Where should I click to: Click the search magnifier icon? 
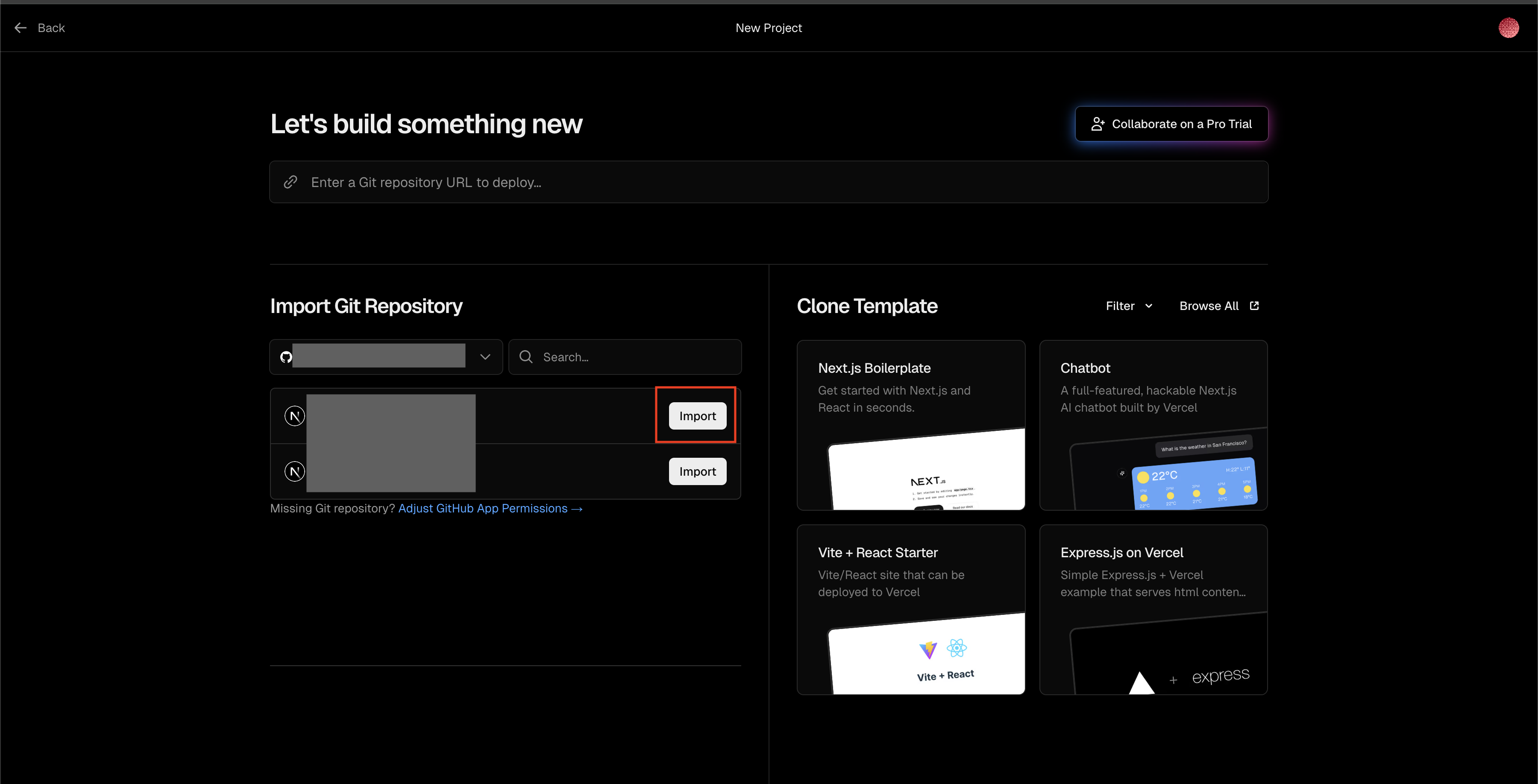coord(526,357)
